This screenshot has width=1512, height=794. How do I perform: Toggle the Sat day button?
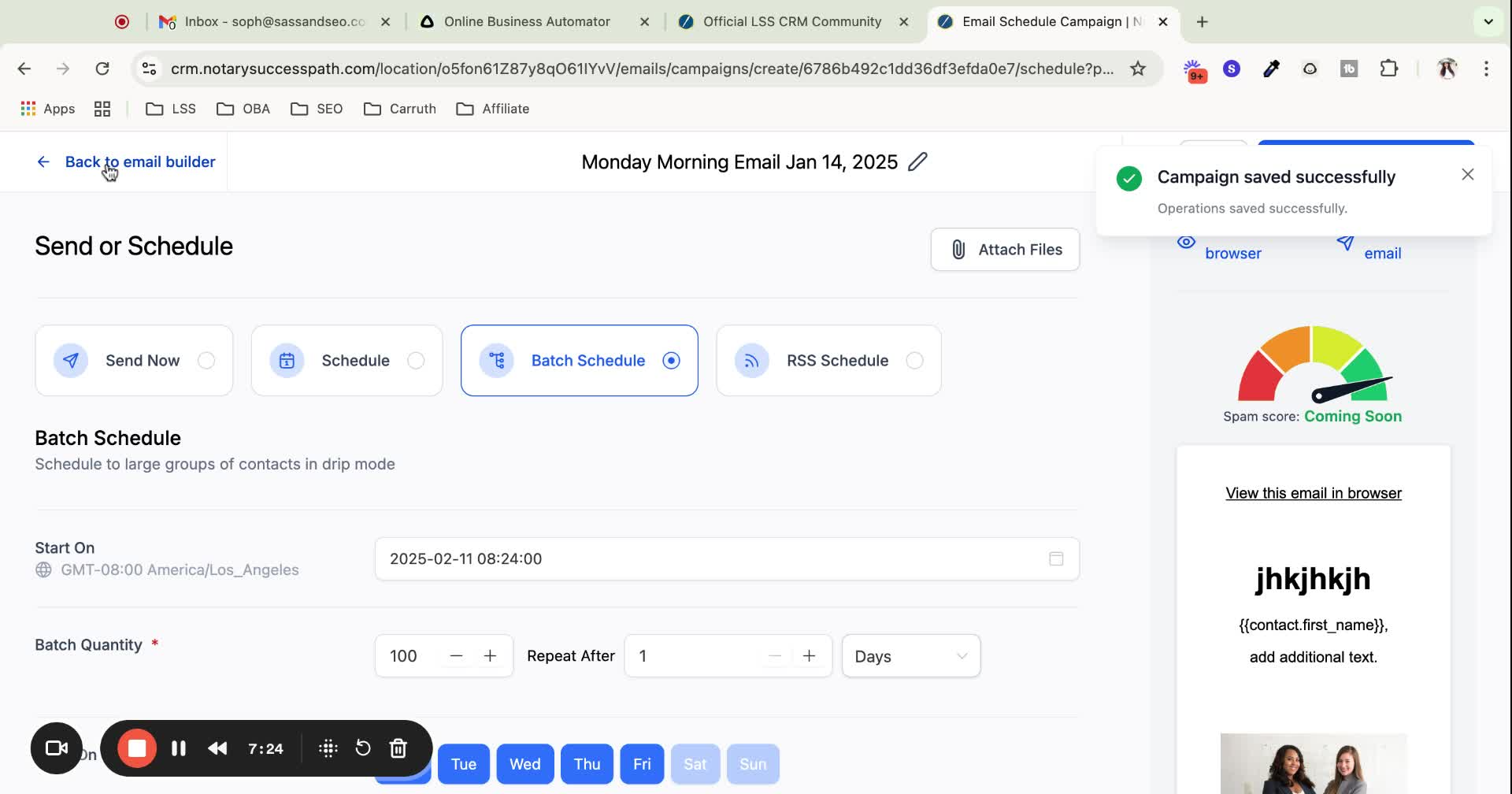pyautogui.click(x=695, y=764)
